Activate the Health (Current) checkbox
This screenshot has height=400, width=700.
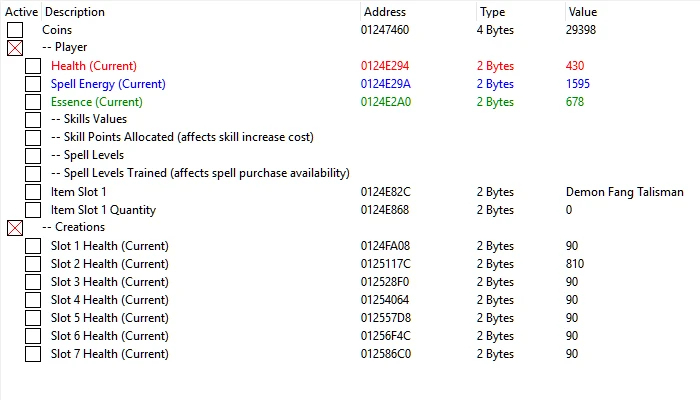pos(33,66)
